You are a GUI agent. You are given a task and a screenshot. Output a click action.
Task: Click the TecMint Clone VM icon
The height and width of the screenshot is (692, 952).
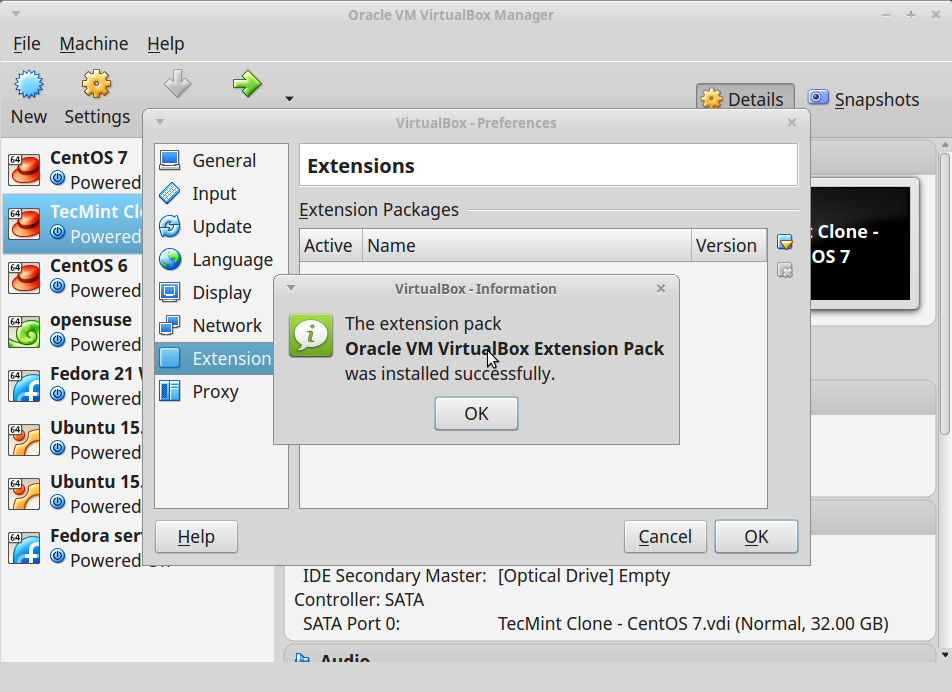click(x=24, y=223)
